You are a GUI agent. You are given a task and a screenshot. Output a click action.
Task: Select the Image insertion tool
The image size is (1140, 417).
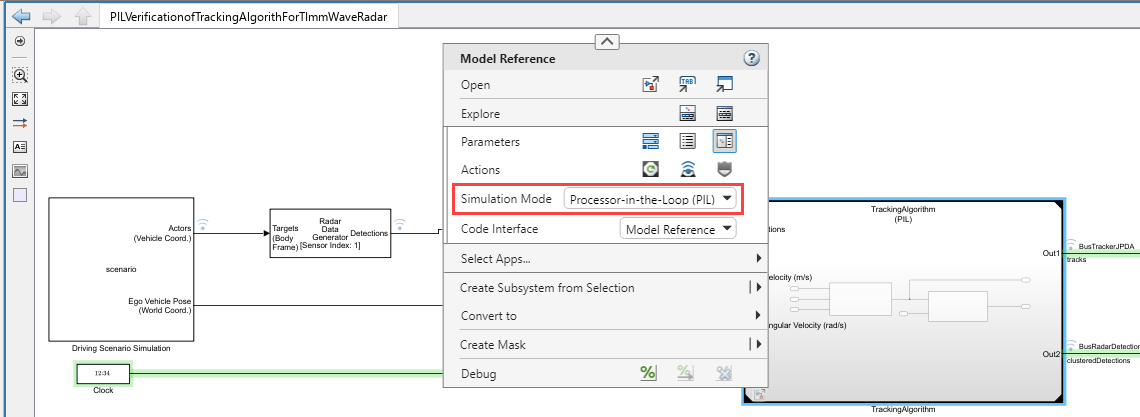point(20,171)
